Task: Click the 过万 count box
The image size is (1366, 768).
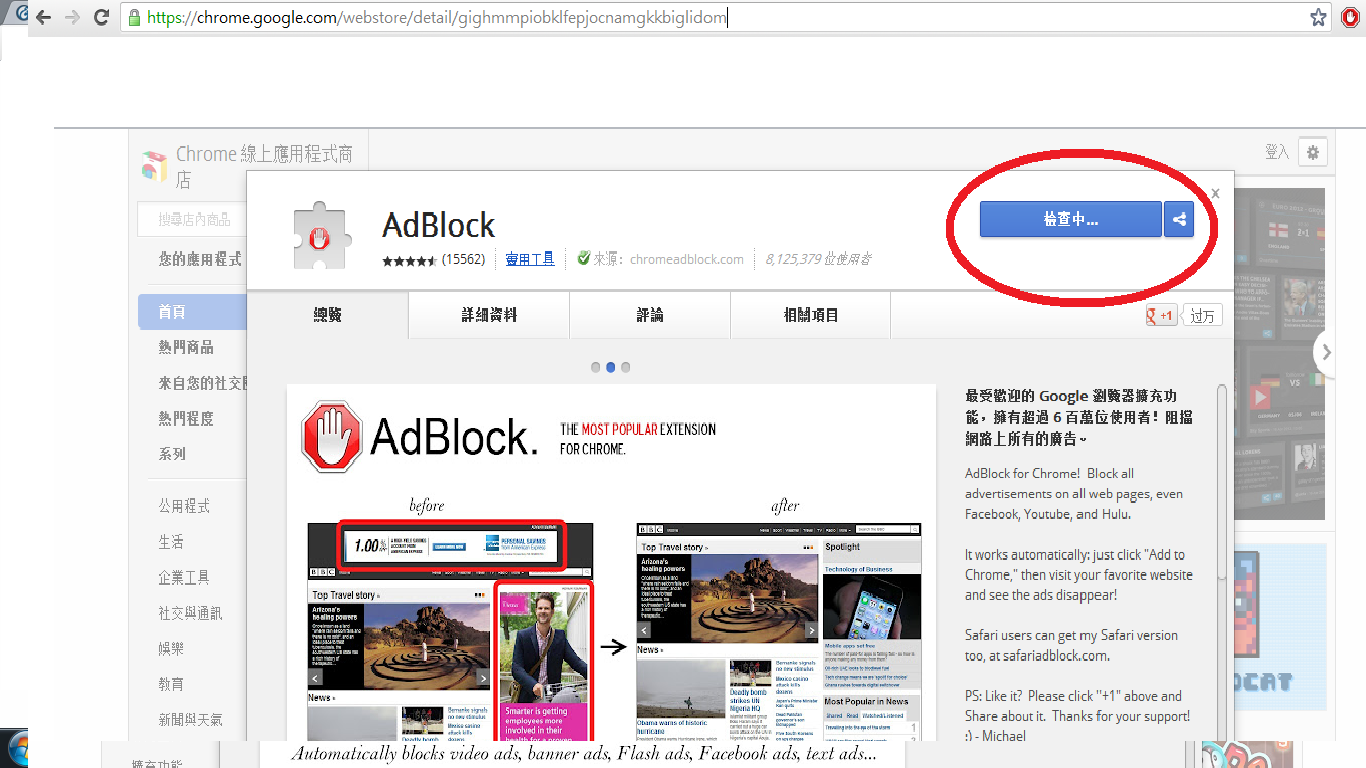Action: point(1202,316)
